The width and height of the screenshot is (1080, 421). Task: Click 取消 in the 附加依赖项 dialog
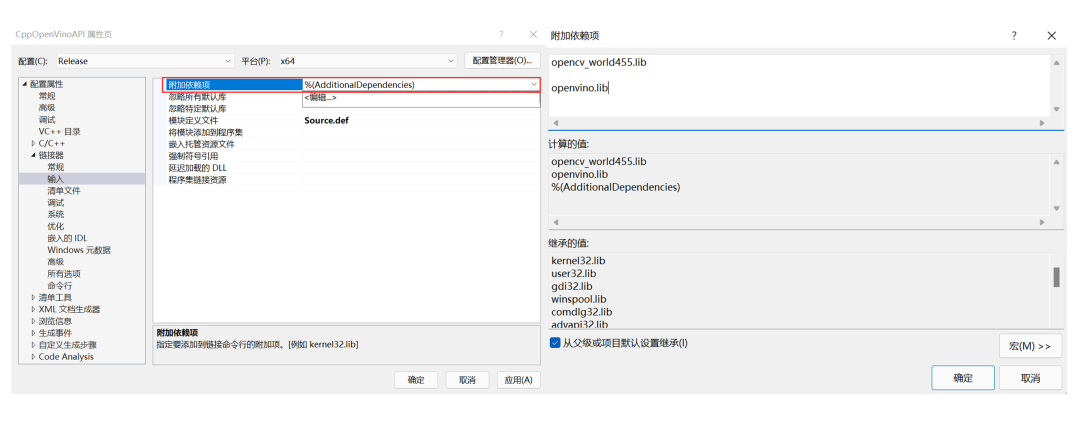pyautogui.click(x=1030, y=378)
